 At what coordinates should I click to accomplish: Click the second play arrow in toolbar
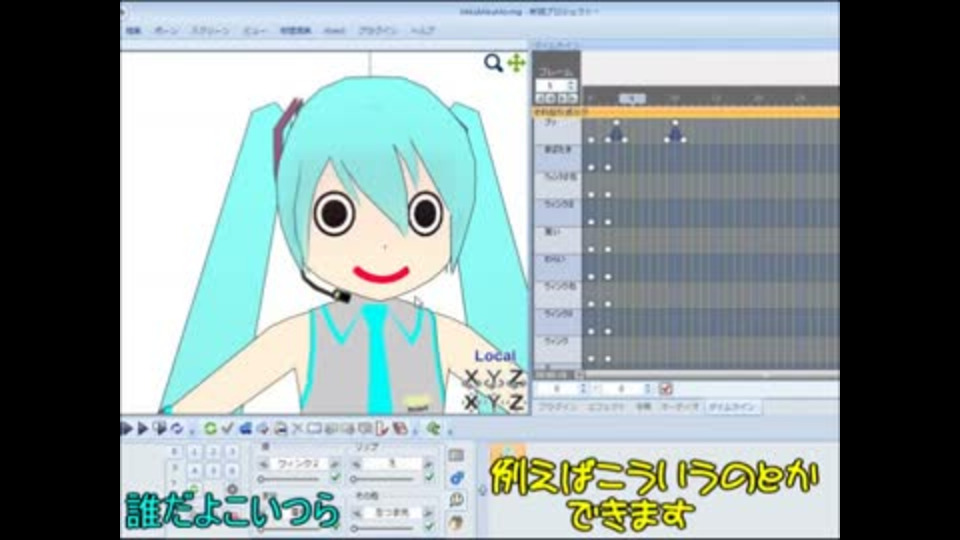143,428
